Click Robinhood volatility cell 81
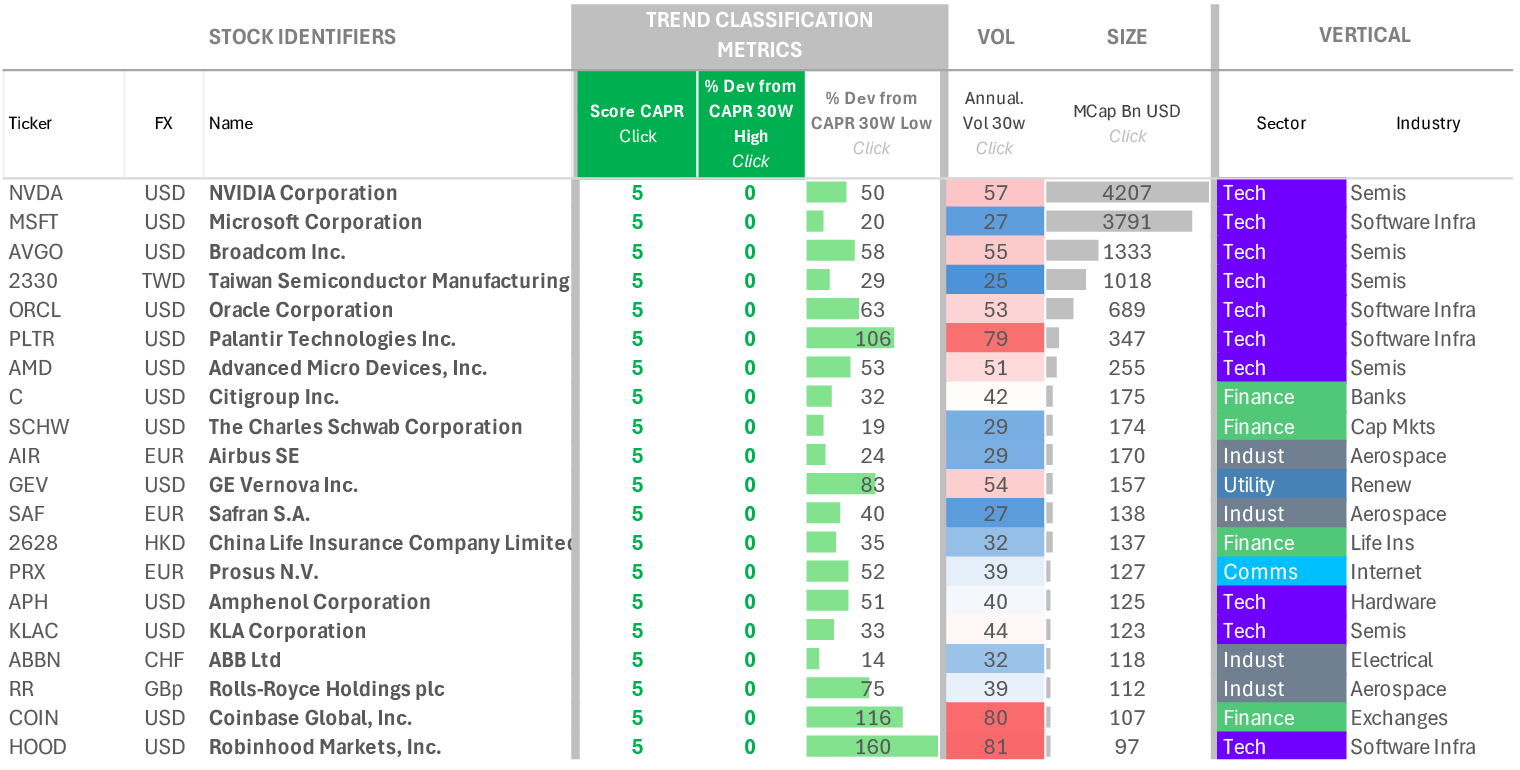This screenshot has width=1520, height=770. pyautogui.click(x=995, y=747)
